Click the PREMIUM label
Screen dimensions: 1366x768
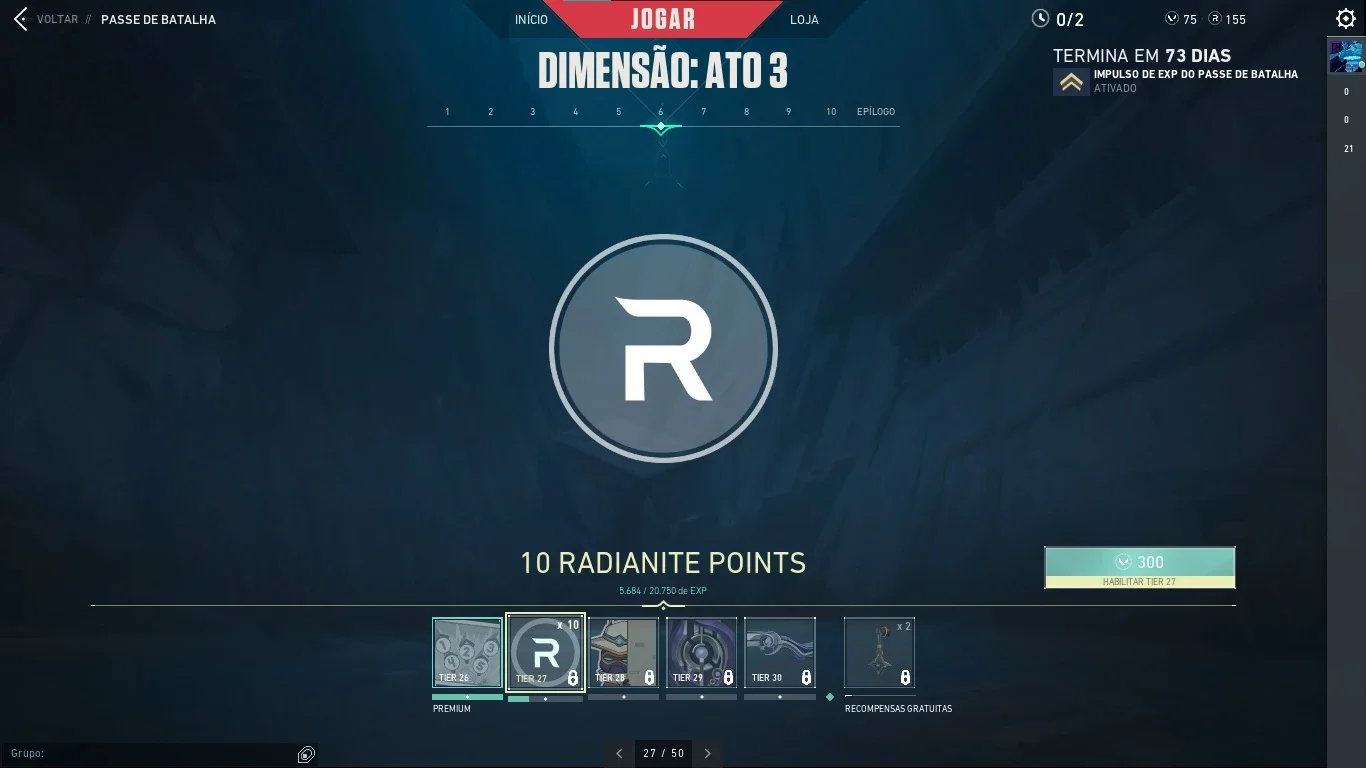click(x=452, y=709)
